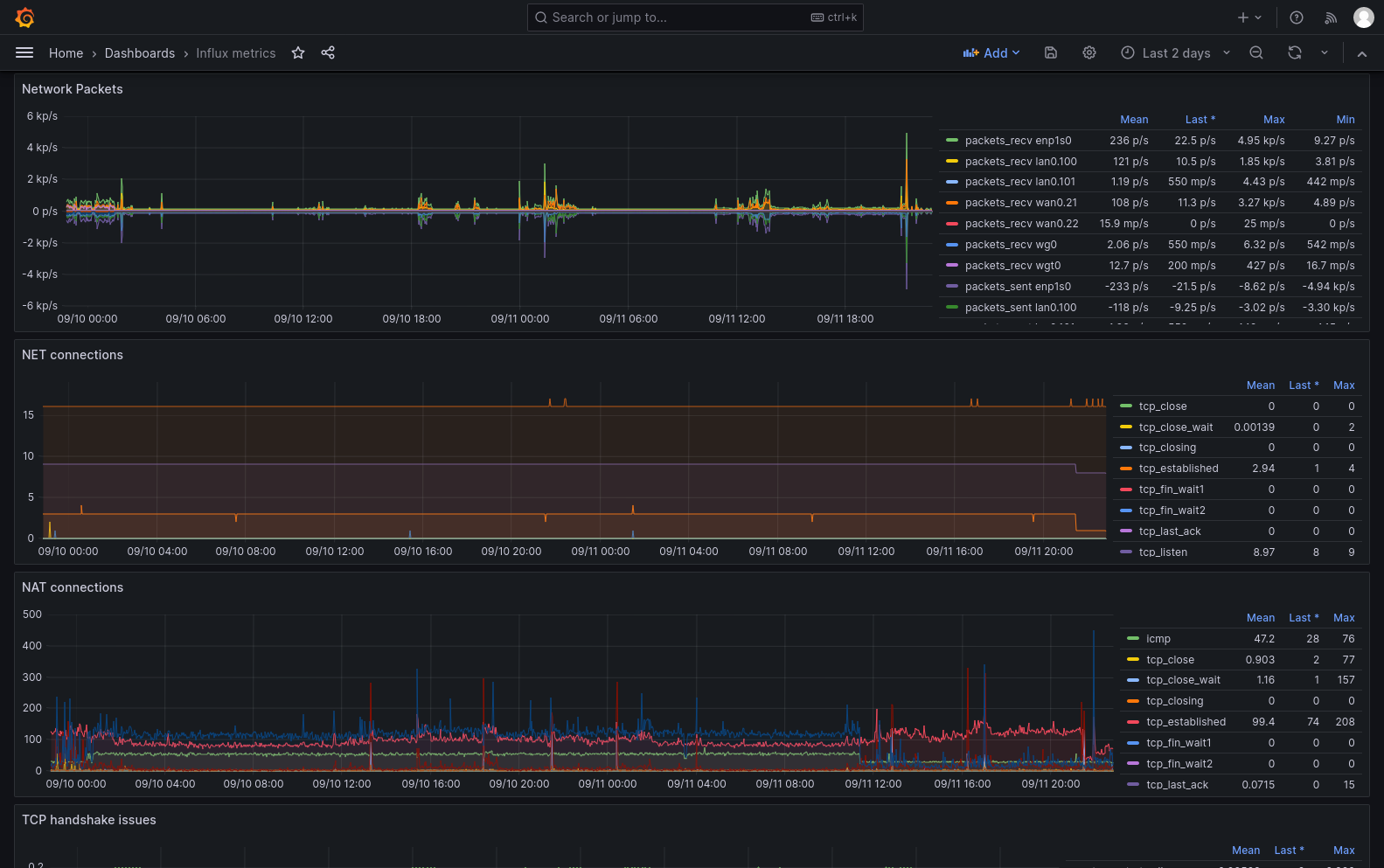Star the Influx metrics dashboard
The height and width of the screenshot is (868, 1384).
pos(298,53)
